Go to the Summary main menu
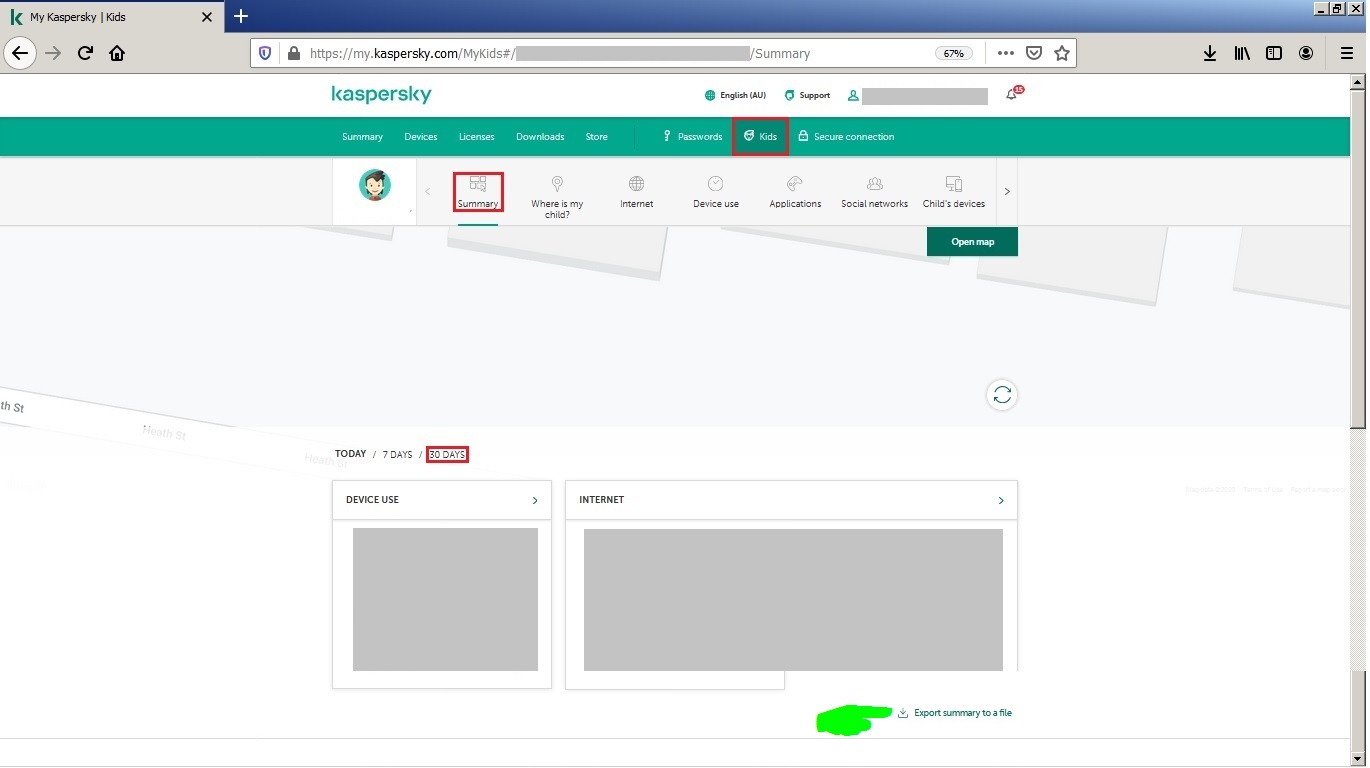Screen dimensions: 1370x768 [x=362, y=137]
